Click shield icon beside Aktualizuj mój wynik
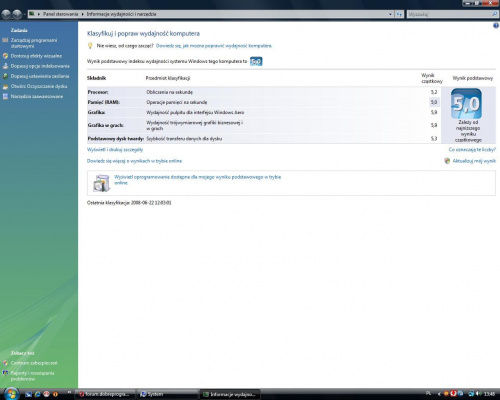The width and height of the screenshot is (500, 400). pyautogui.click(x=447, y=161)
